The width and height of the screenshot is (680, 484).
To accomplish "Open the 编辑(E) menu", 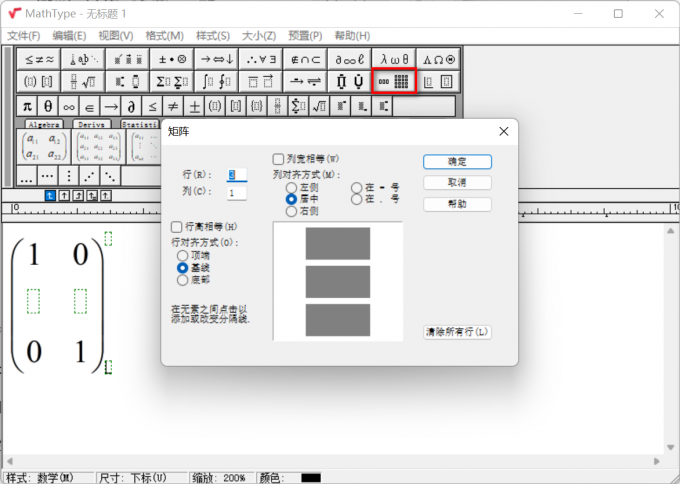I will click(69, 36).
